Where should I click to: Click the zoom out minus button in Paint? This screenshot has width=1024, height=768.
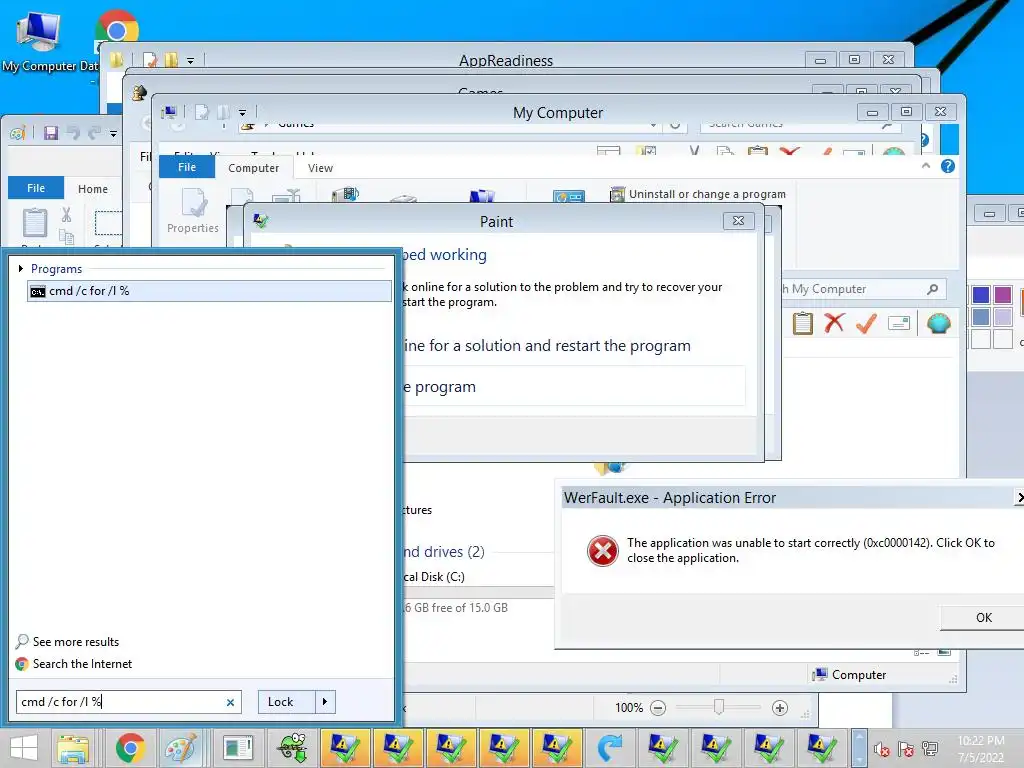(658, 708)
